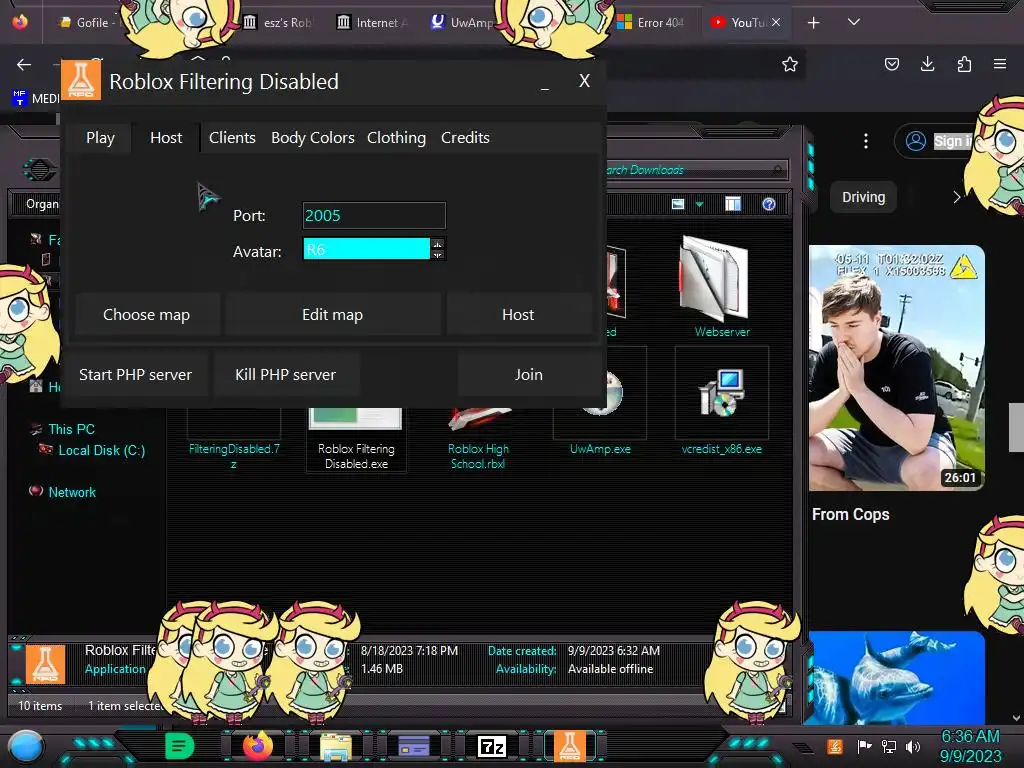Viewport: 1024px width, 768px height.
Task: Select Network in the navigation pane
Action: pos(72,492)
